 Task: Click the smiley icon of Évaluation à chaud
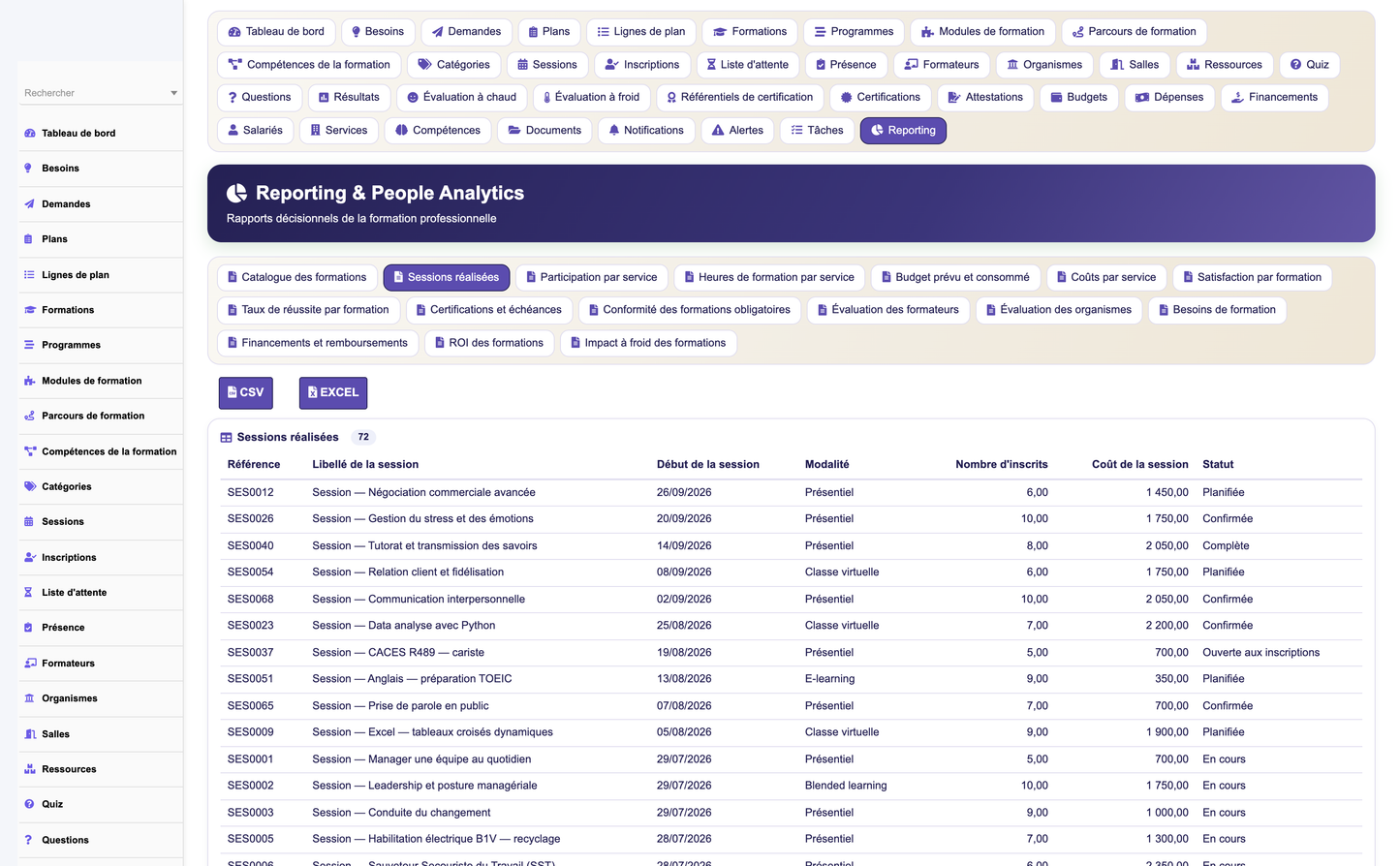point(413,97)
